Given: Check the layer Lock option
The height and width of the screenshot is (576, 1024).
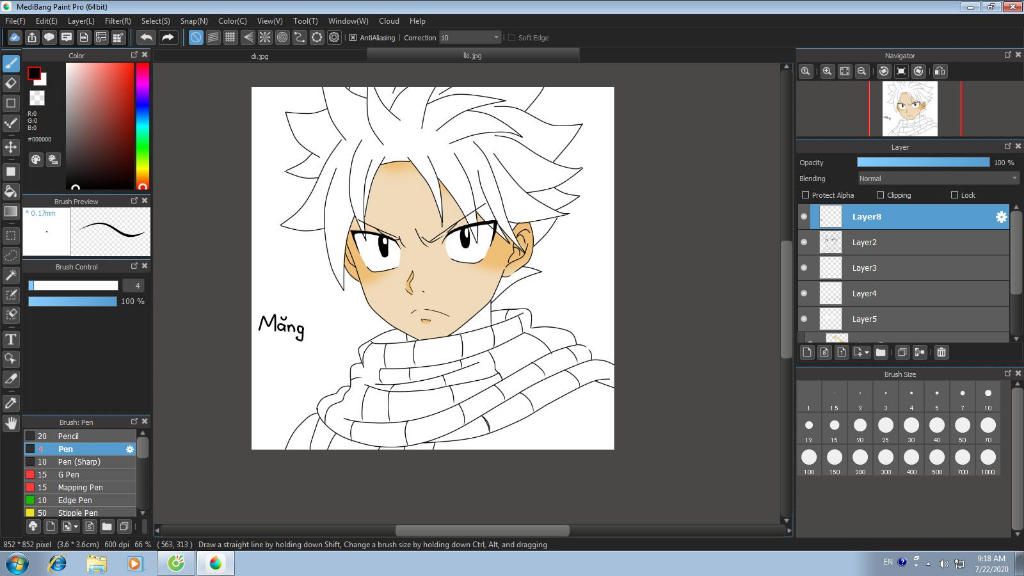Looking at the screenshot, I should tap(954, 195).
